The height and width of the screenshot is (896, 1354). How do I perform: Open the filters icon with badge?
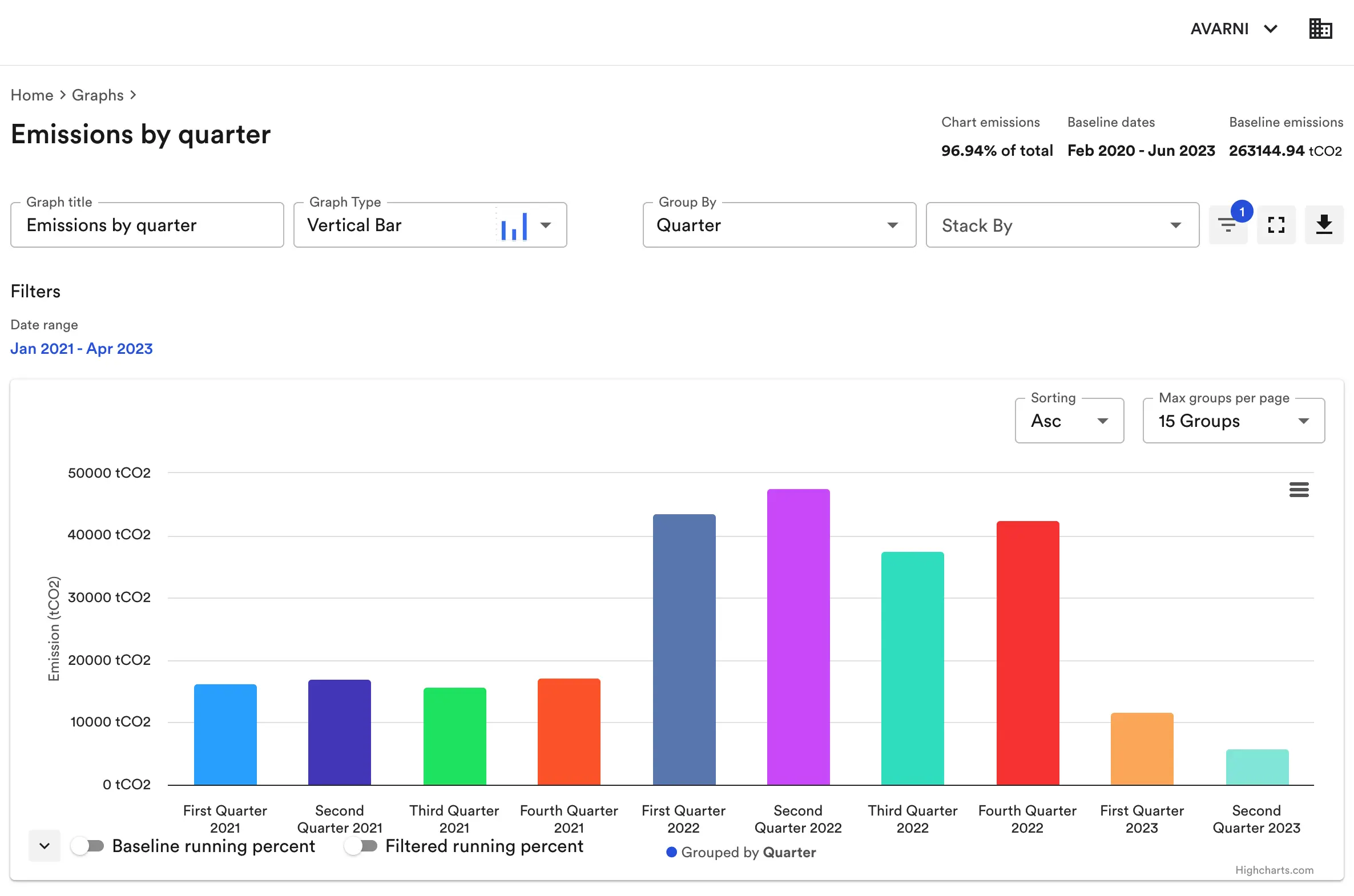click(1228, 225)
